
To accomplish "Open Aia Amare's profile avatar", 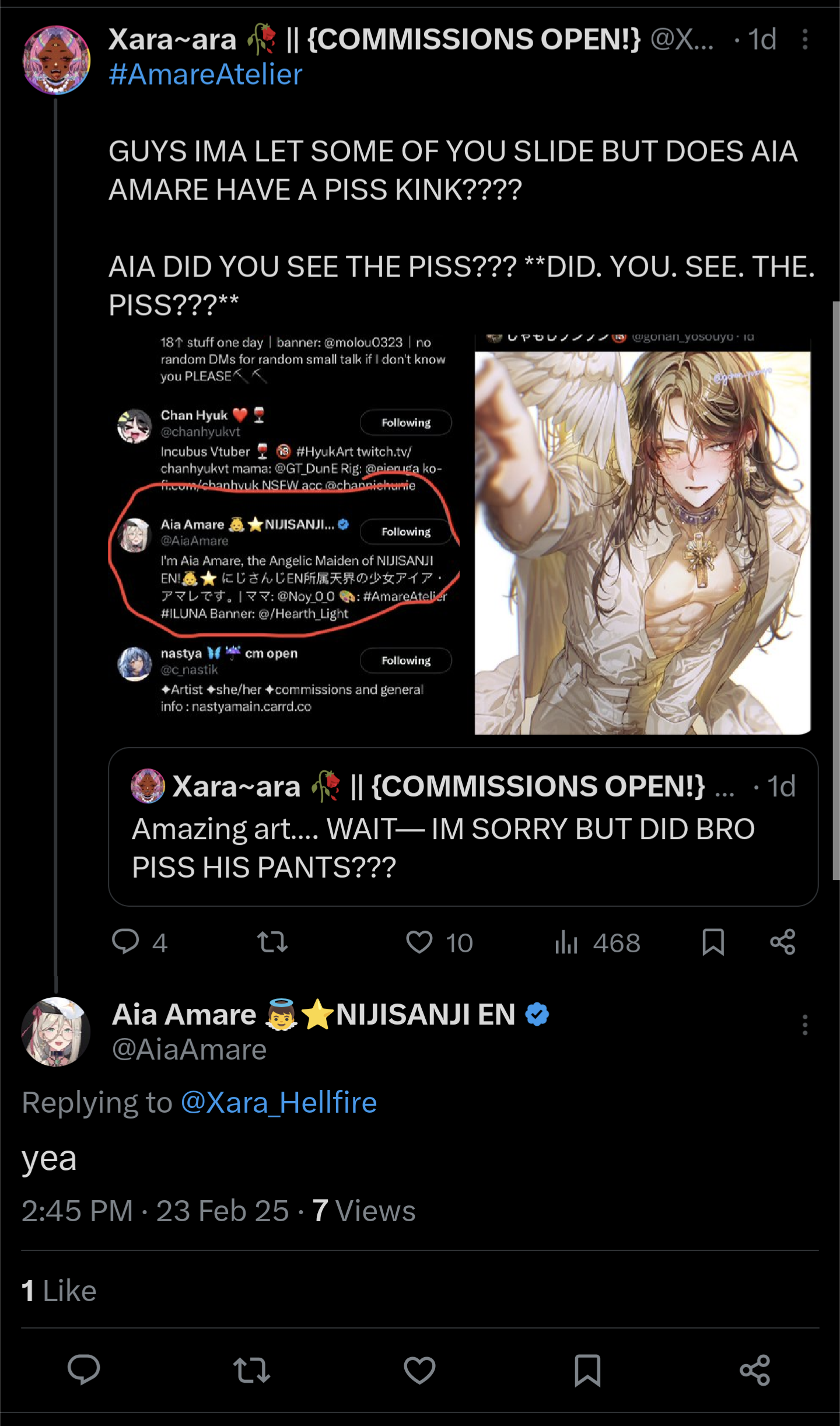I will [56, 1032].
